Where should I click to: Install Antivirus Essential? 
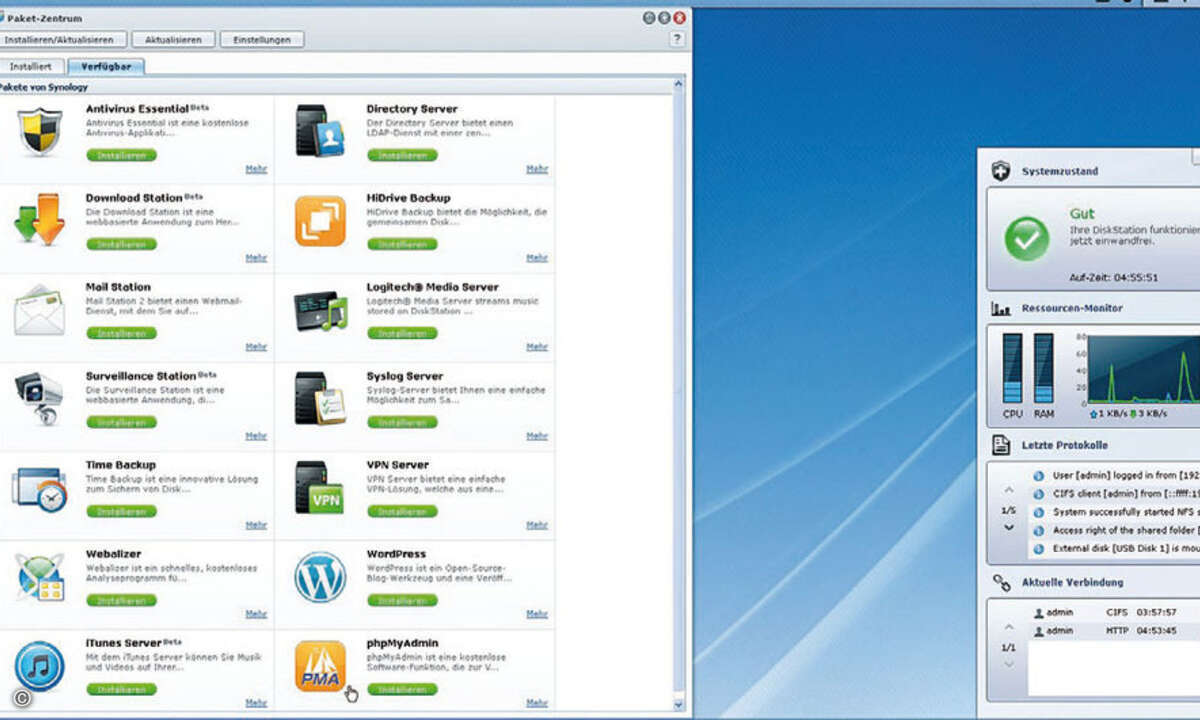coord(121,155)
